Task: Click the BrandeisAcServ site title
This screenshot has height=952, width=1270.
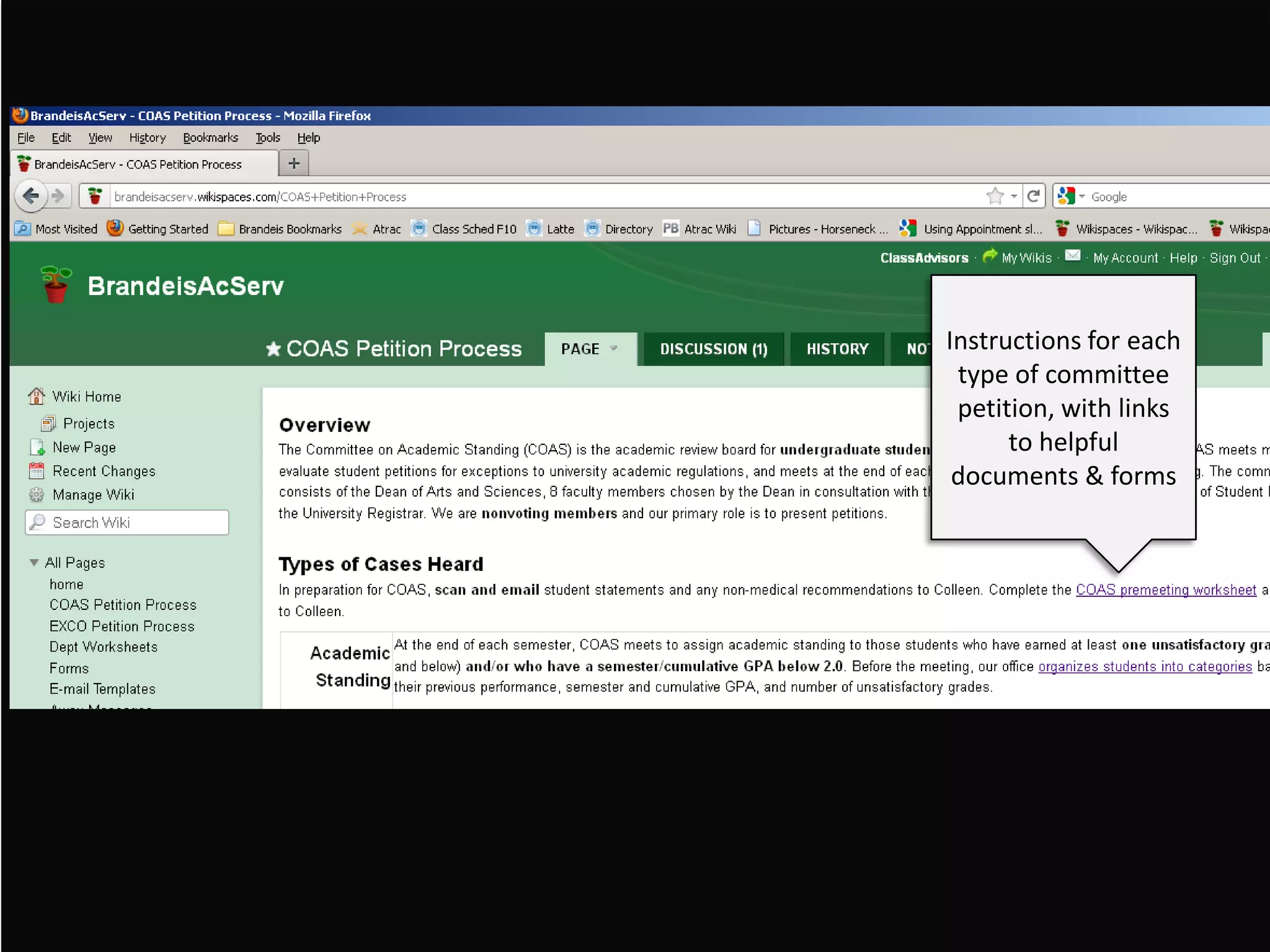Action: click(185, 286)
